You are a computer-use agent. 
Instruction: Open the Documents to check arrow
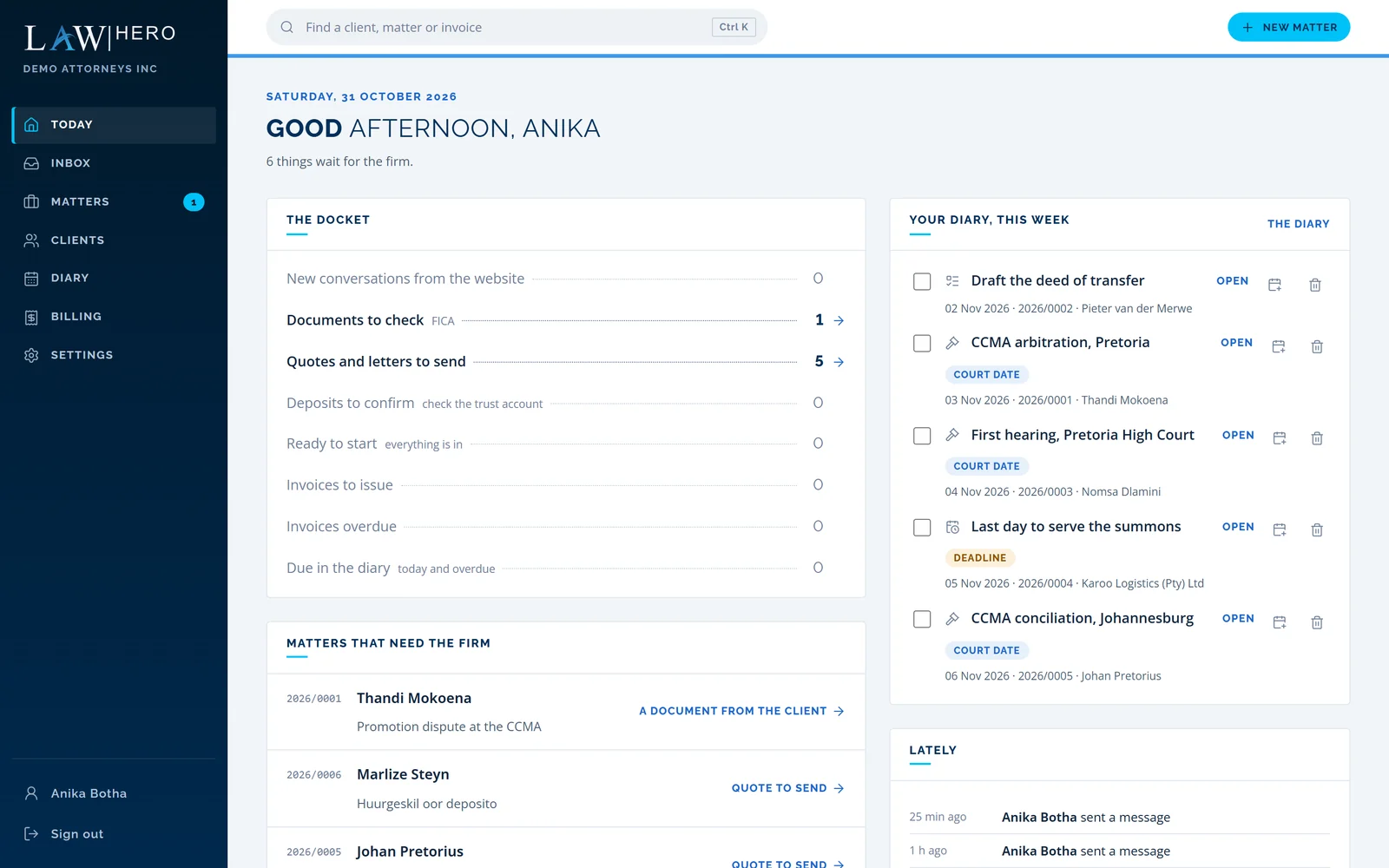pyautogui.click(x=839, y=320)
